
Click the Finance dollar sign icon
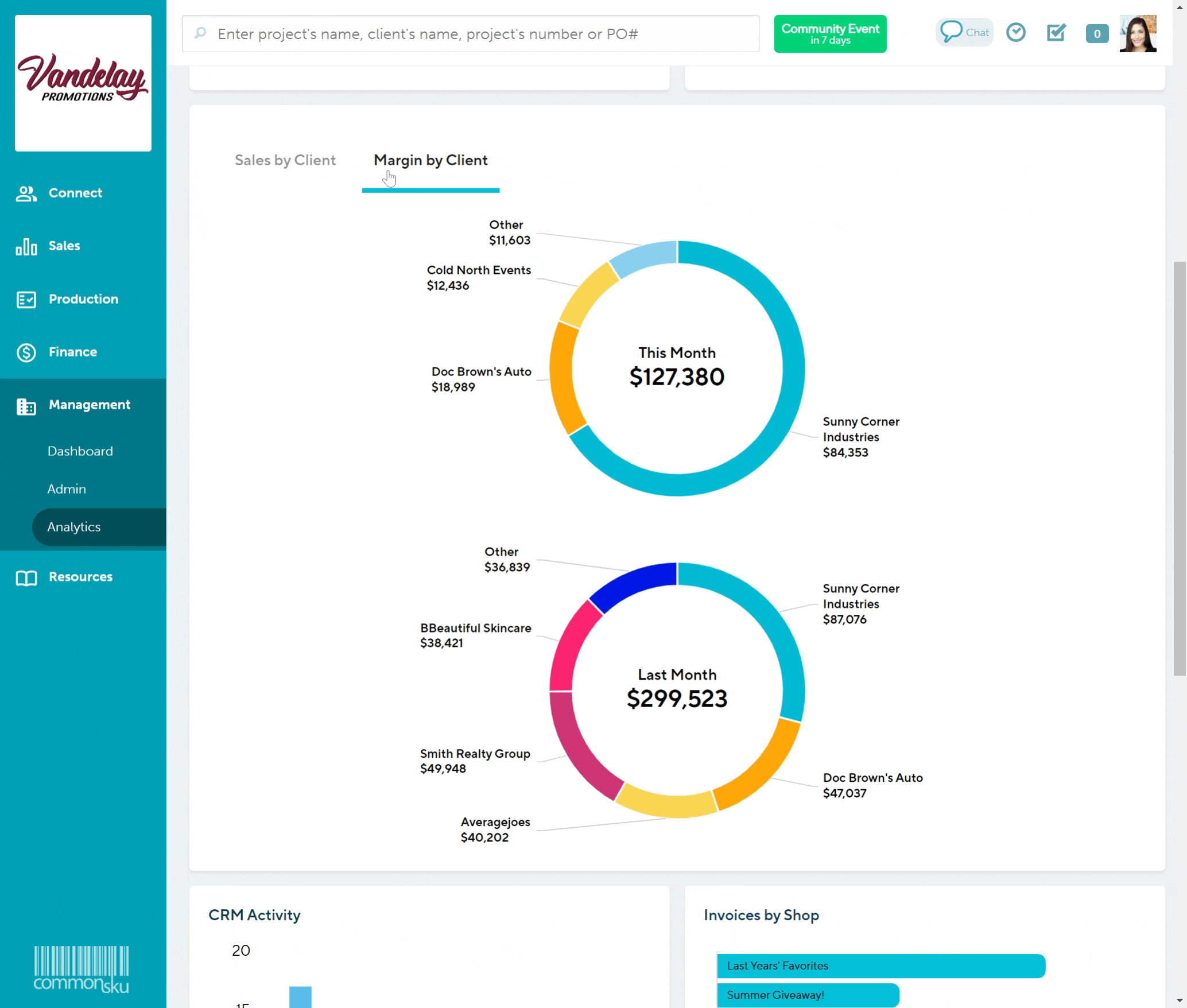(26, 352)
